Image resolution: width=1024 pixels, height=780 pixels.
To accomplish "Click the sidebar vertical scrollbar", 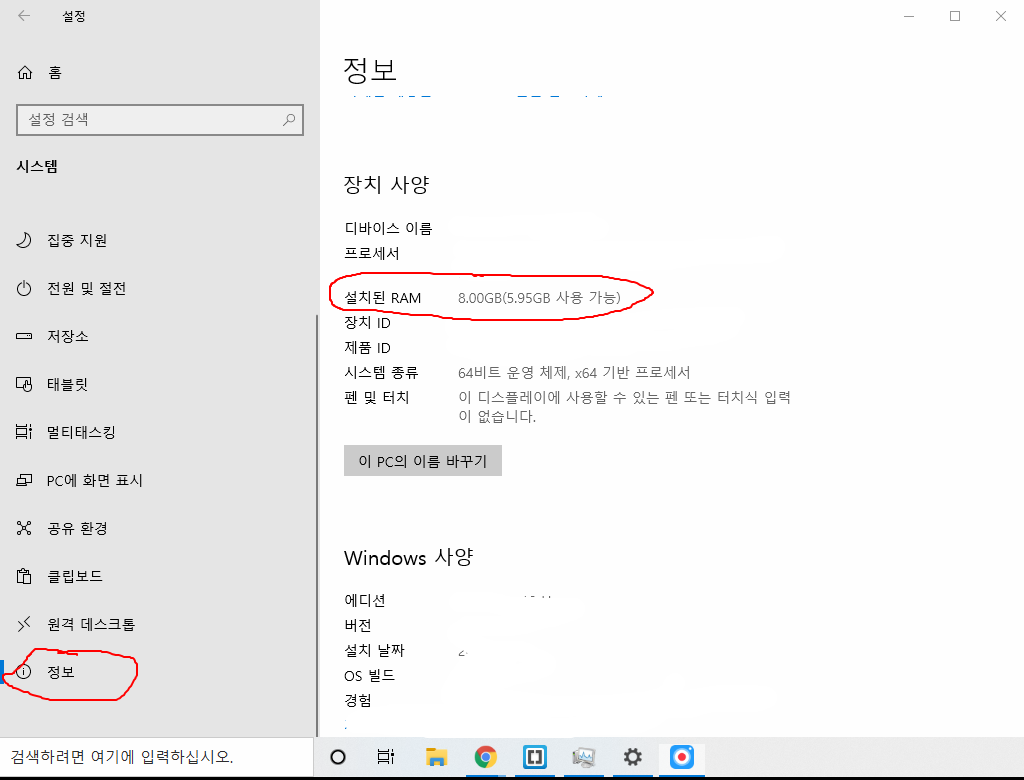I will (317, 526).
